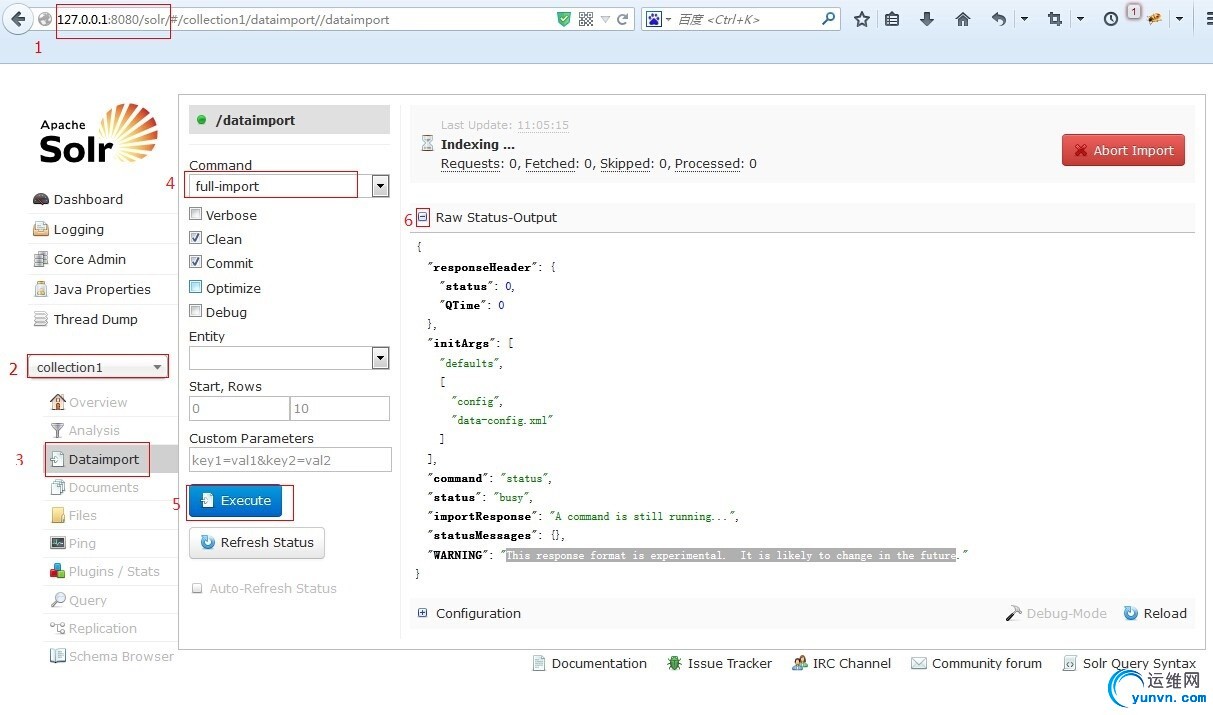Uncheck the Clean checkbox
Screen dimensions: 1213x715
[196, 238]
